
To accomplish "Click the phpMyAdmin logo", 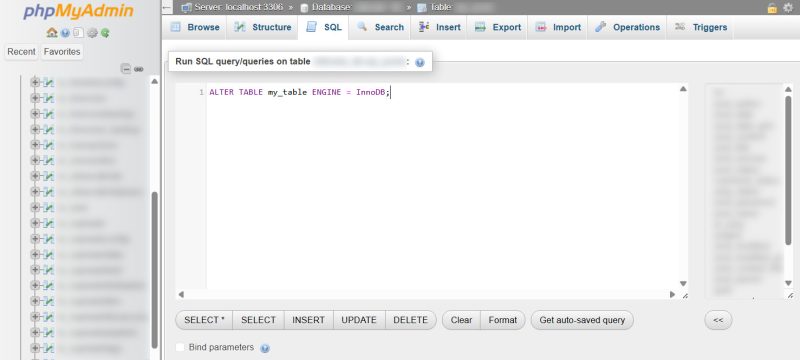I will [x=79, y=11].
